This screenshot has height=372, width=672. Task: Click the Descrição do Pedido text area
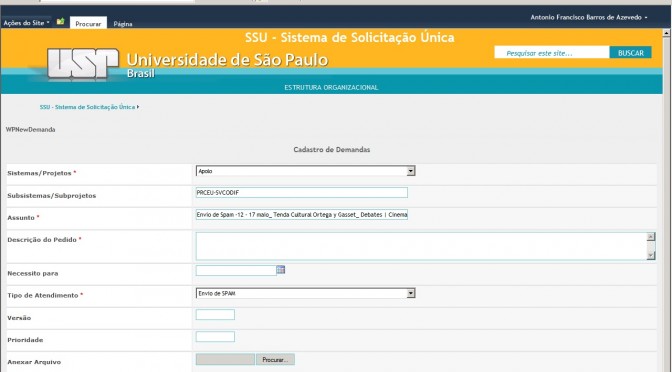tap(422, 246)
